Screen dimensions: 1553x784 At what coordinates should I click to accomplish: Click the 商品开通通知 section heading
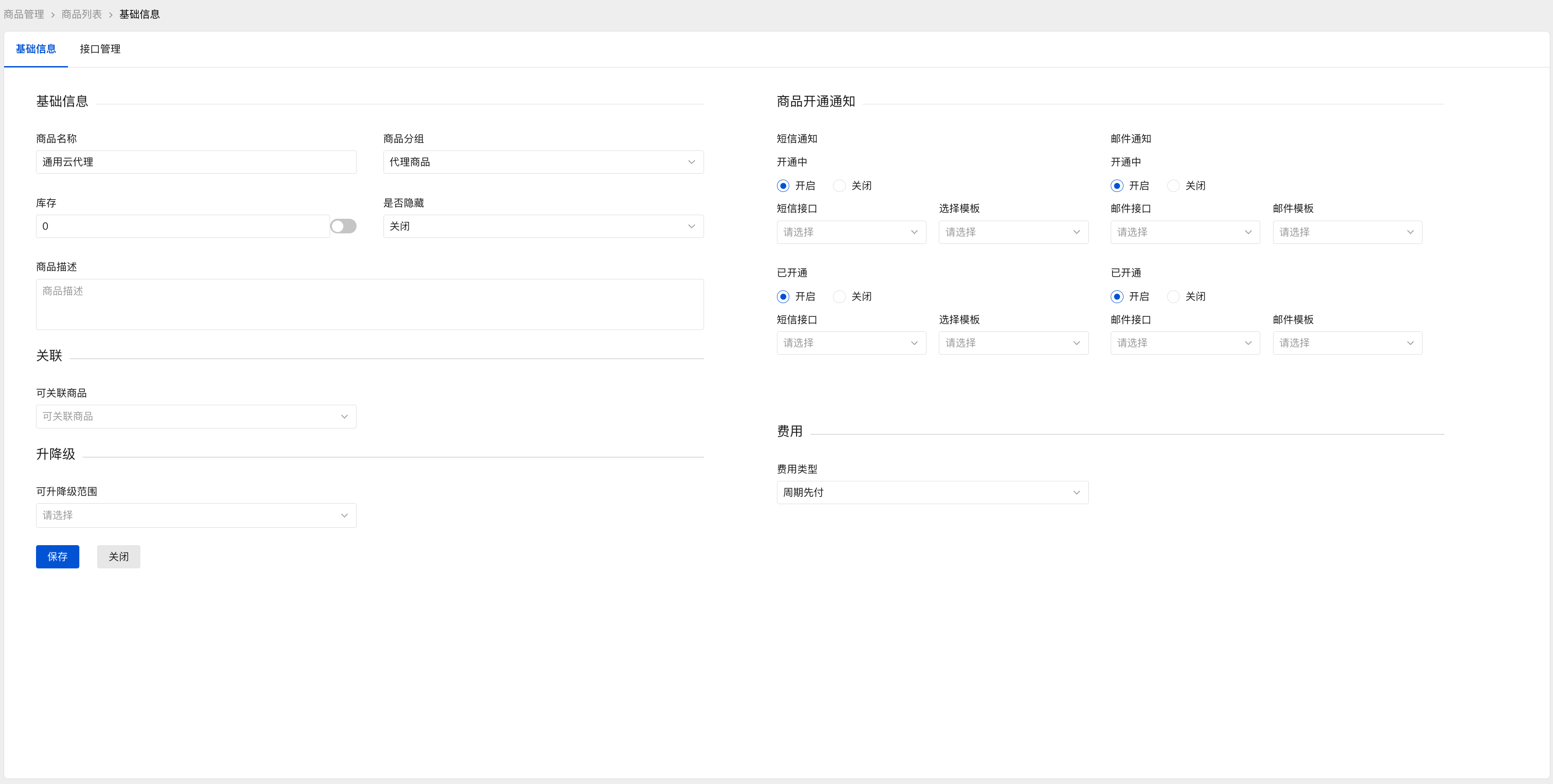pyautogui.click(x=816, y=101)
